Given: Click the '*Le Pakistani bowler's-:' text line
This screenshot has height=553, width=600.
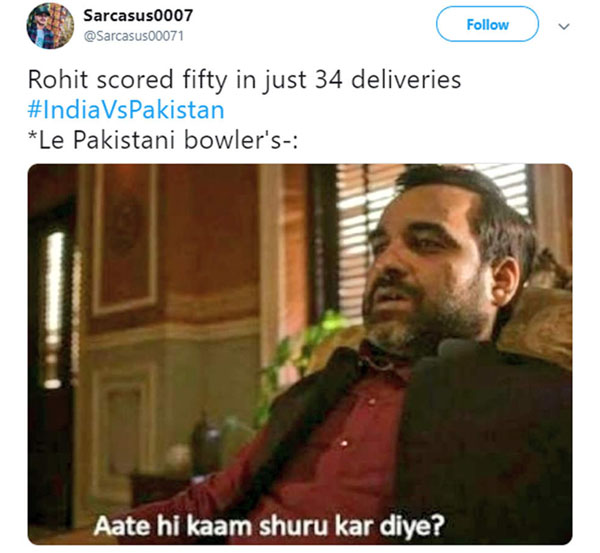Looking at the screenshot, I should (x=163, y=140).
